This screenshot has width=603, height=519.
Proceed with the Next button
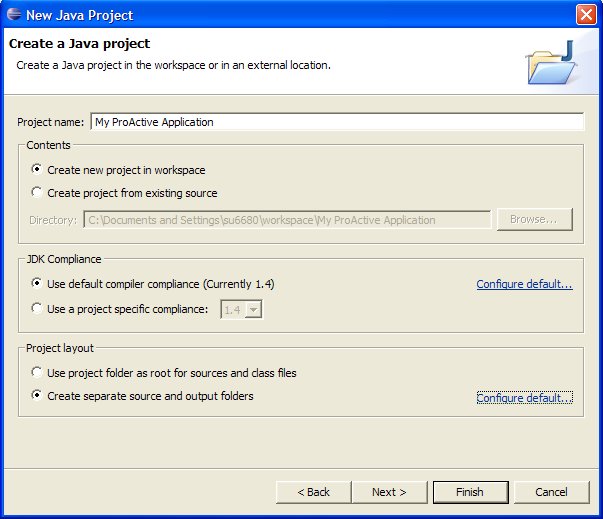(389, 492)
